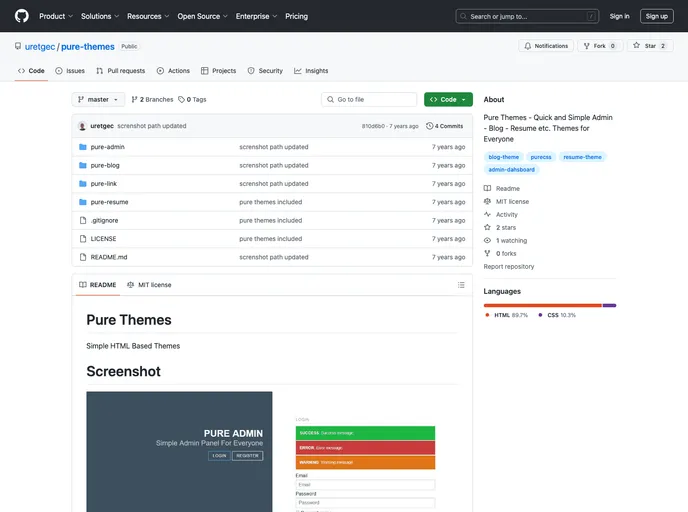Click the pure-resume folder icon

tap(82, 202)
